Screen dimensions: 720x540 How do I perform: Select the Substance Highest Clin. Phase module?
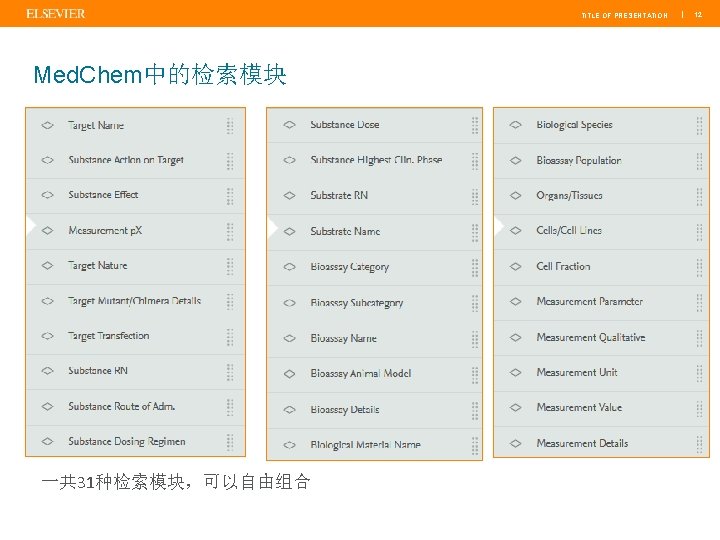pos(375,160)
